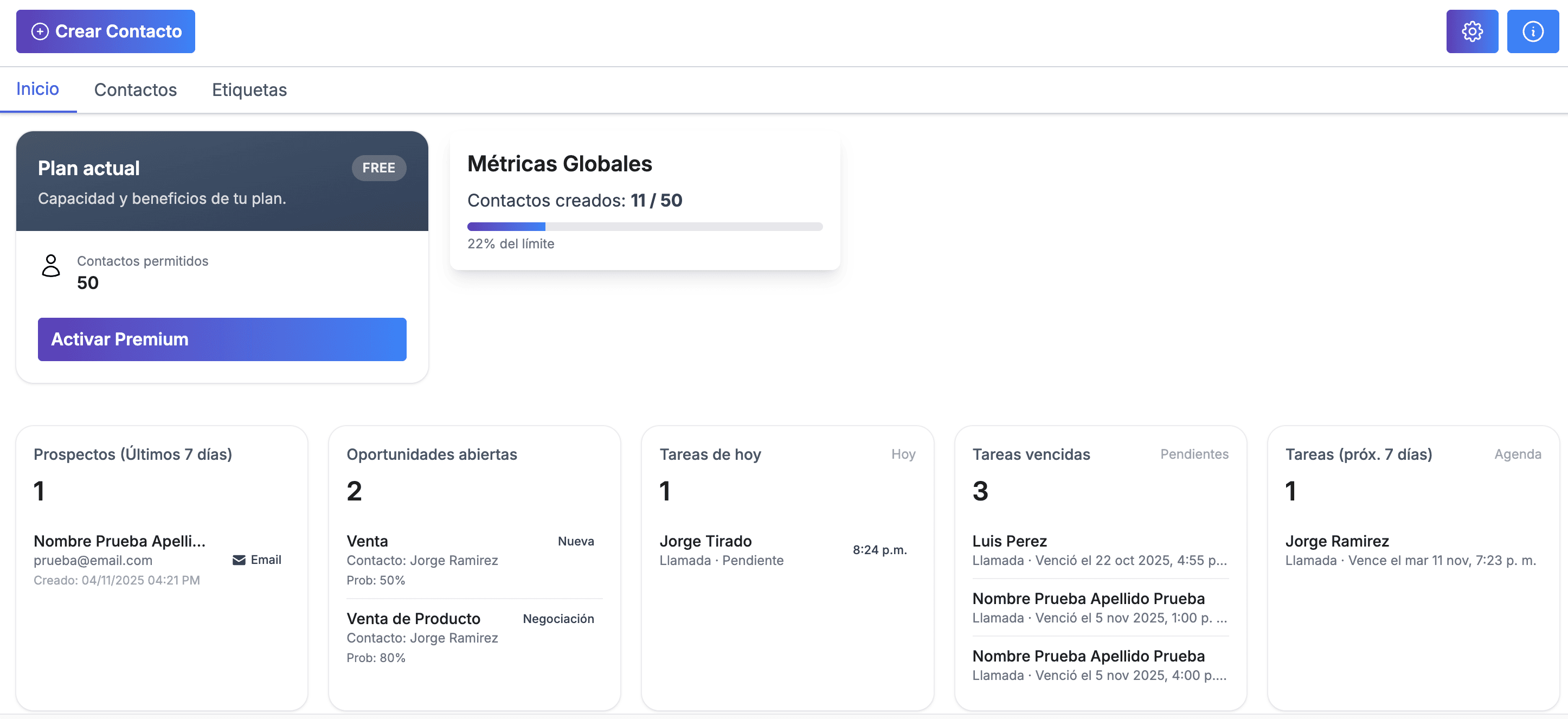Click the Nombre Prueba prospect entry
Screen dimensions: 1568x719
coord(119,541)
